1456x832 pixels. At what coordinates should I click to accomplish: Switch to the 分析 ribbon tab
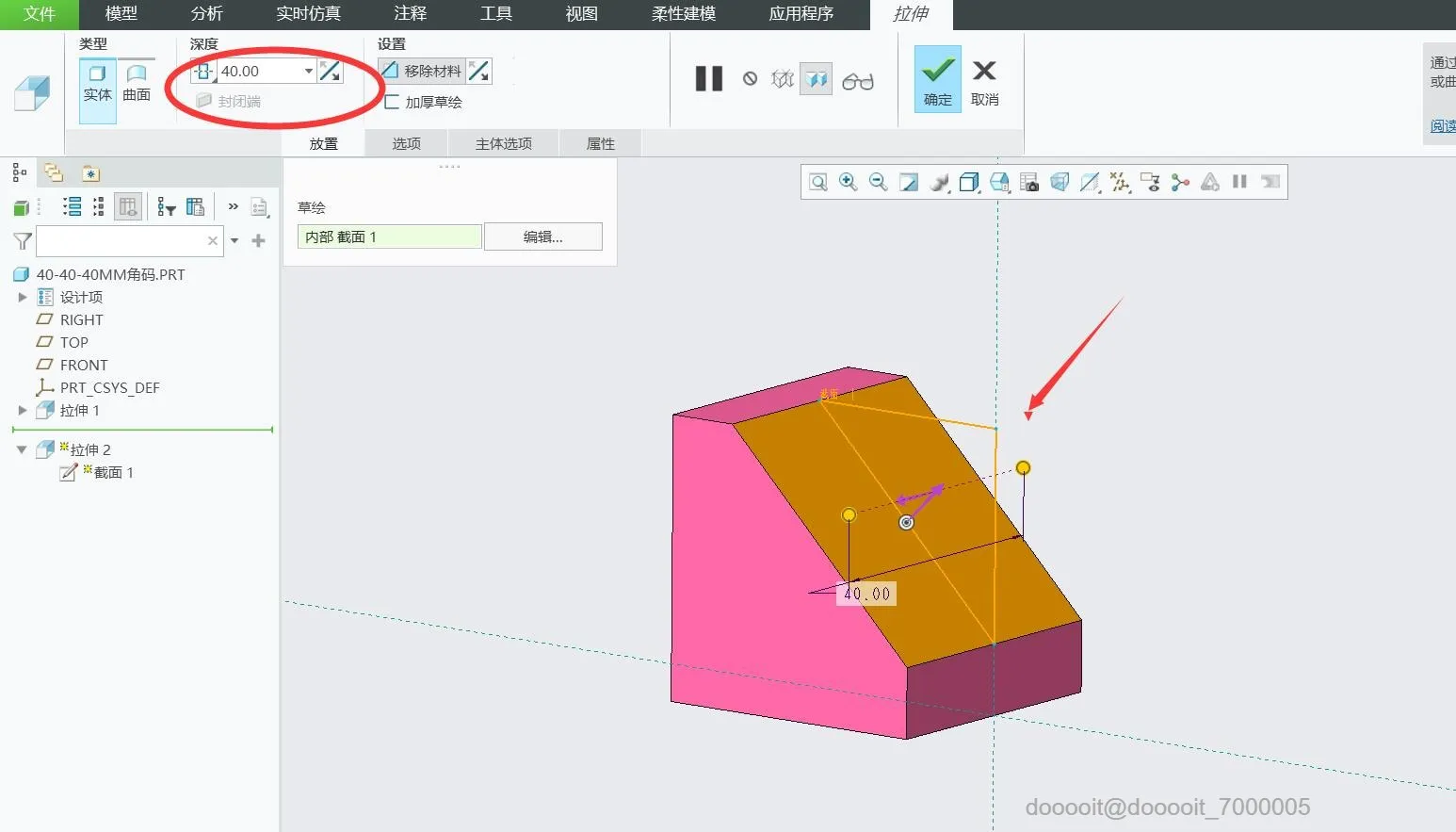point(206,14)
